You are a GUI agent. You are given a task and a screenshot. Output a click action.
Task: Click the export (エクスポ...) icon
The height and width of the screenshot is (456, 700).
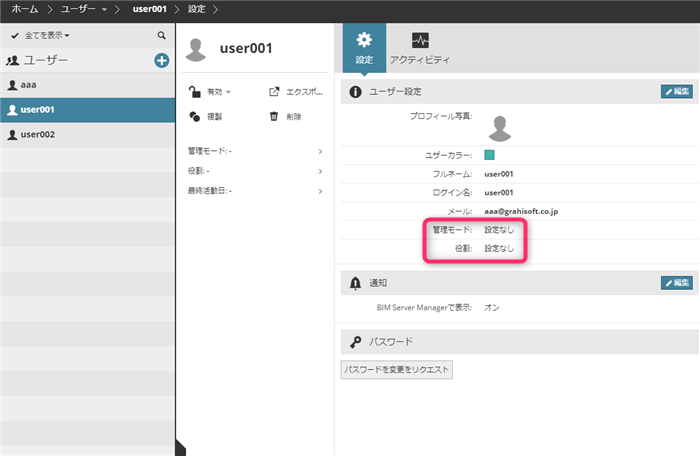pos(274,92)
